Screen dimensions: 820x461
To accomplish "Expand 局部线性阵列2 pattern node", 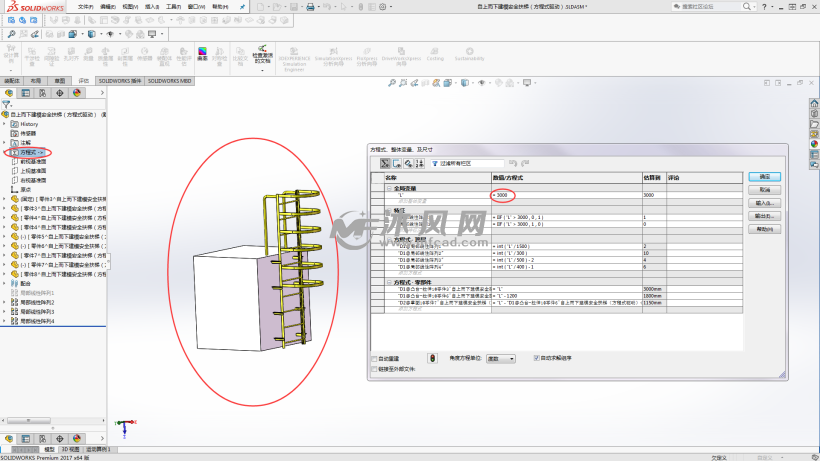I will 5,302.
